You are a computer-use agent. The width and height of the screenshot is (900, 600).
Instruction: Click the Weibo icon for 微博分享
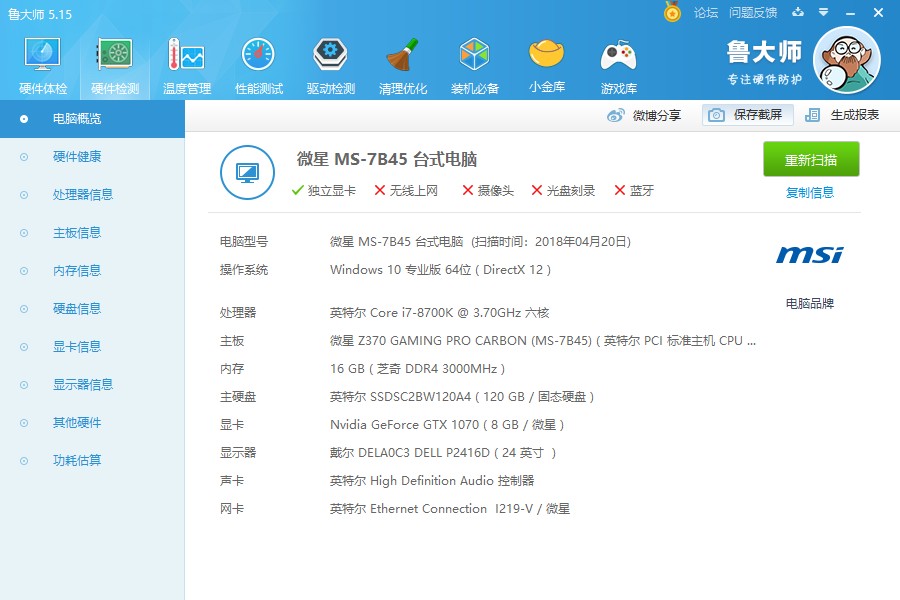click(615, 115)
